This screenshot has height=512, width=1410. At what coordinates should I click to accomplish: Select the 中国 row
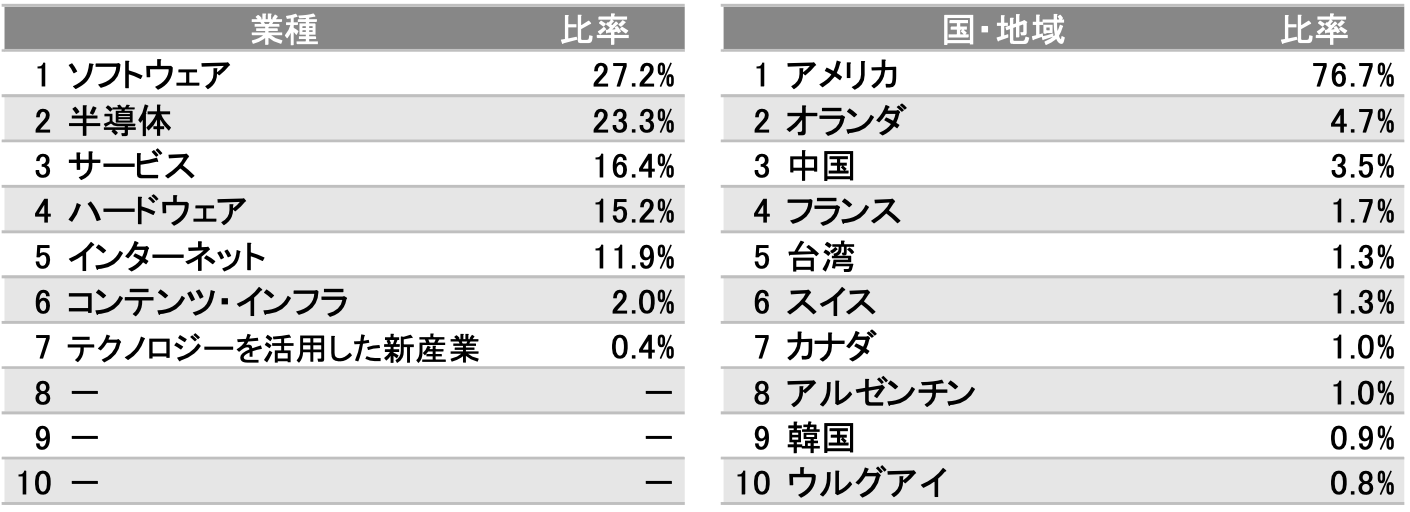tap(1062, 167)
